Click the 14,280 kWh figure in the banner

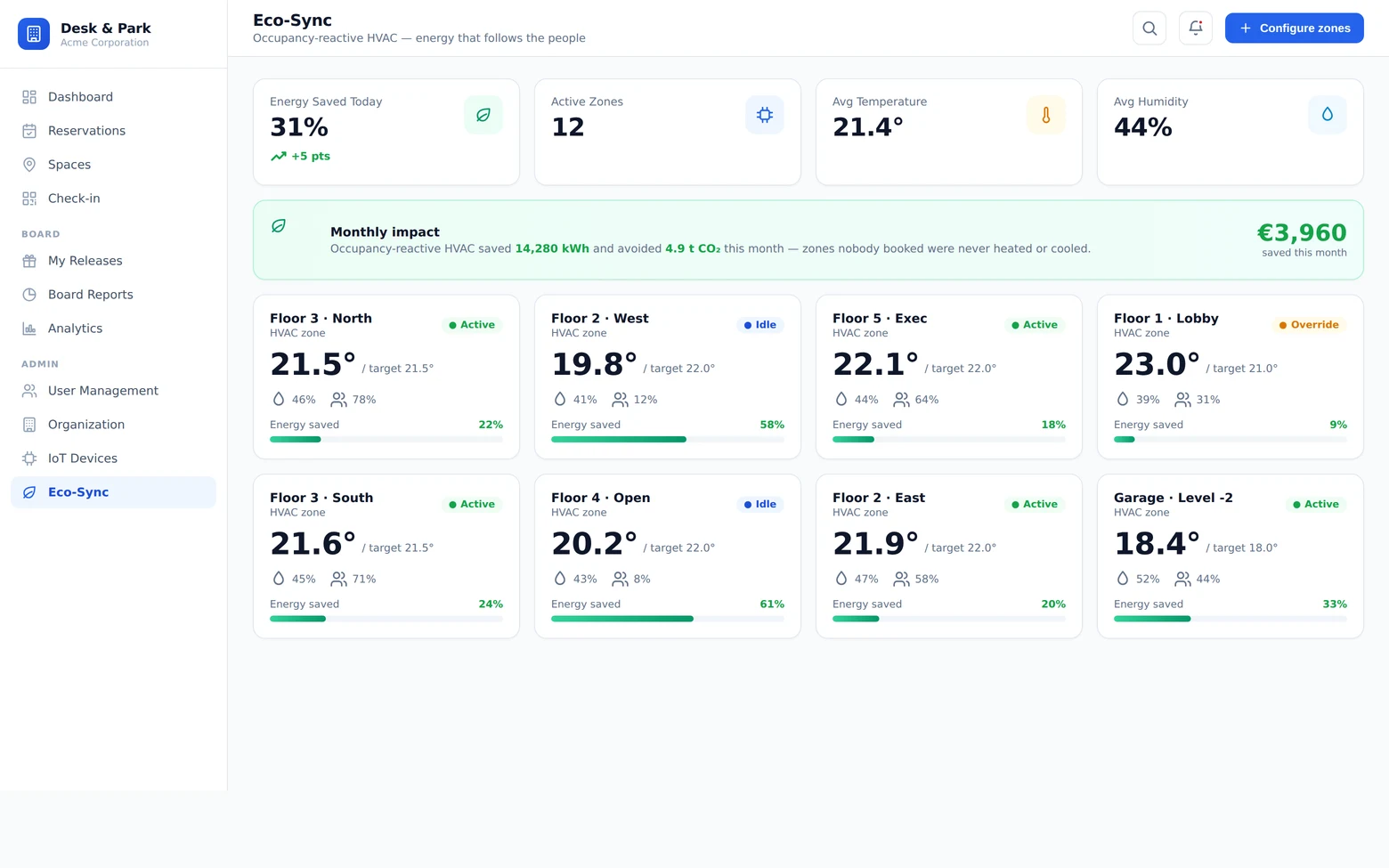point(552,248)
